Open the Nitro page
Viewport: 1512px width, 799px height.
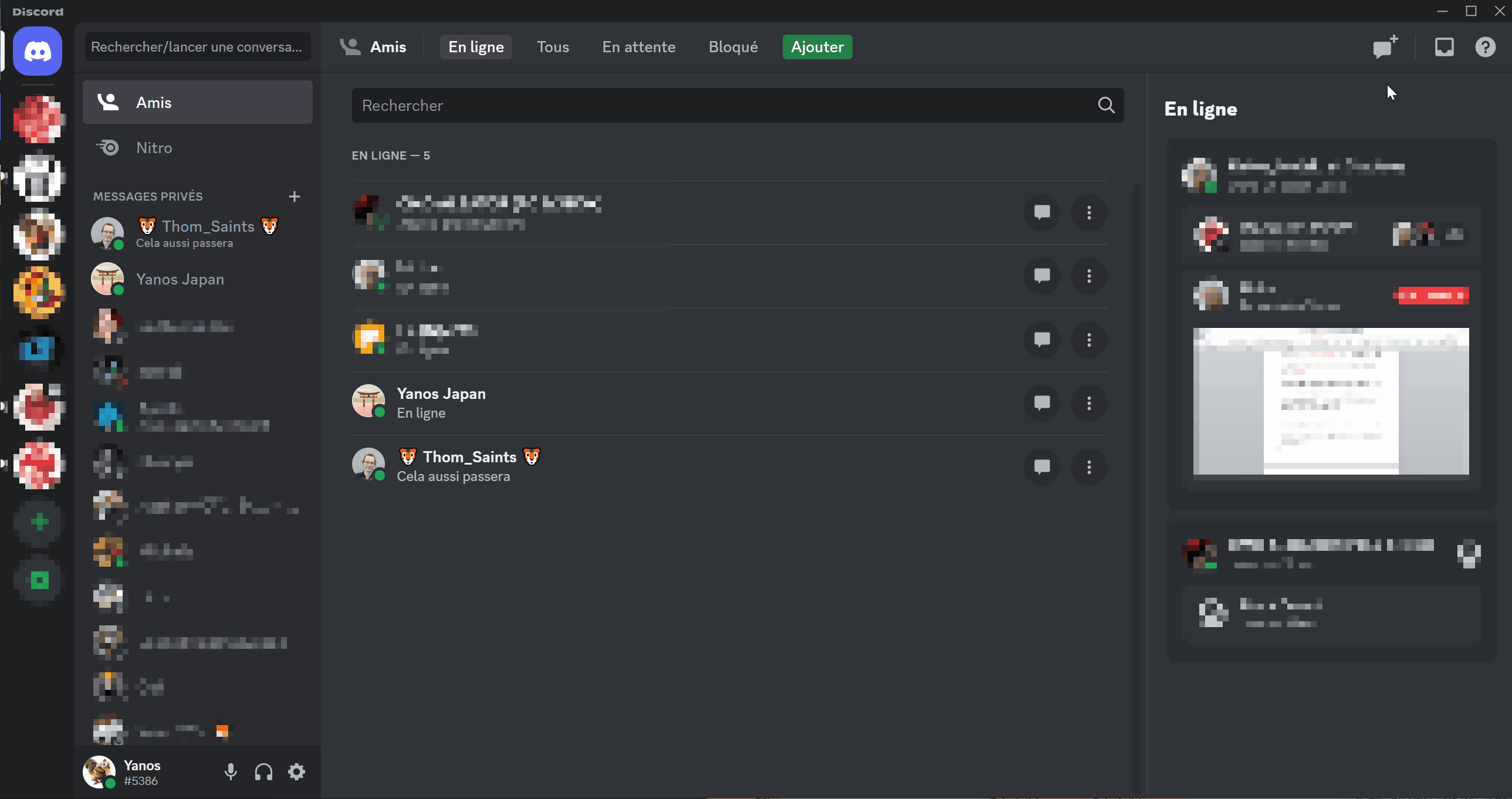197,147
